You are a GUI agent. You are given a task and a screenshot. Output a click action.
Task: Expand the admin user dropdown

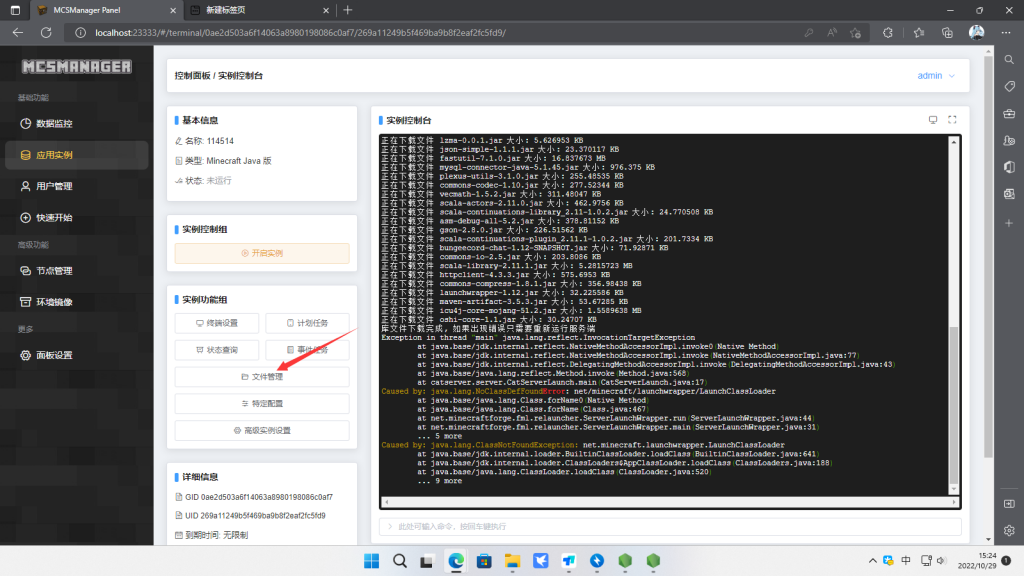[x=936, y=76]
